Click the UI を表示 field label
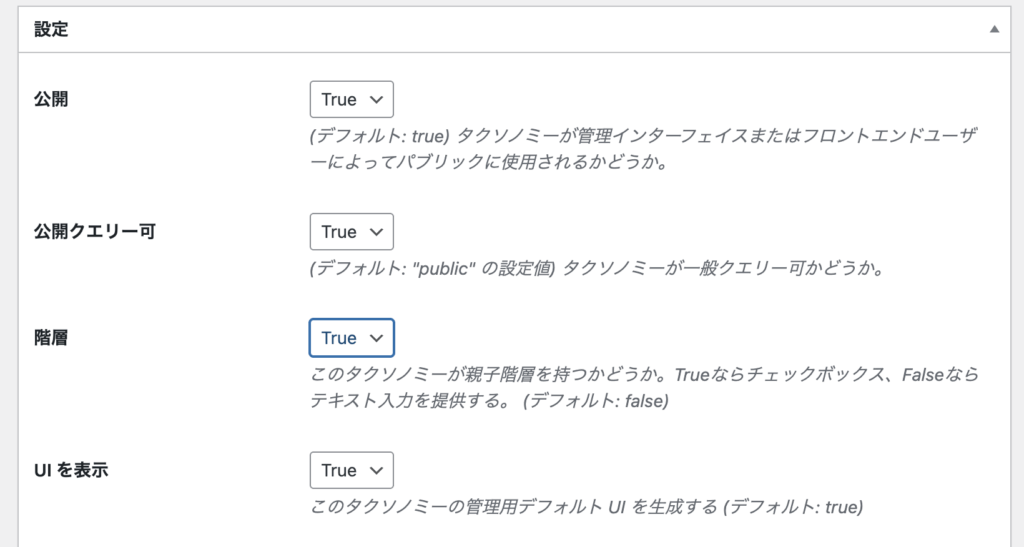This screenshot has width=1024, height=547. click(x=71, y=470)
